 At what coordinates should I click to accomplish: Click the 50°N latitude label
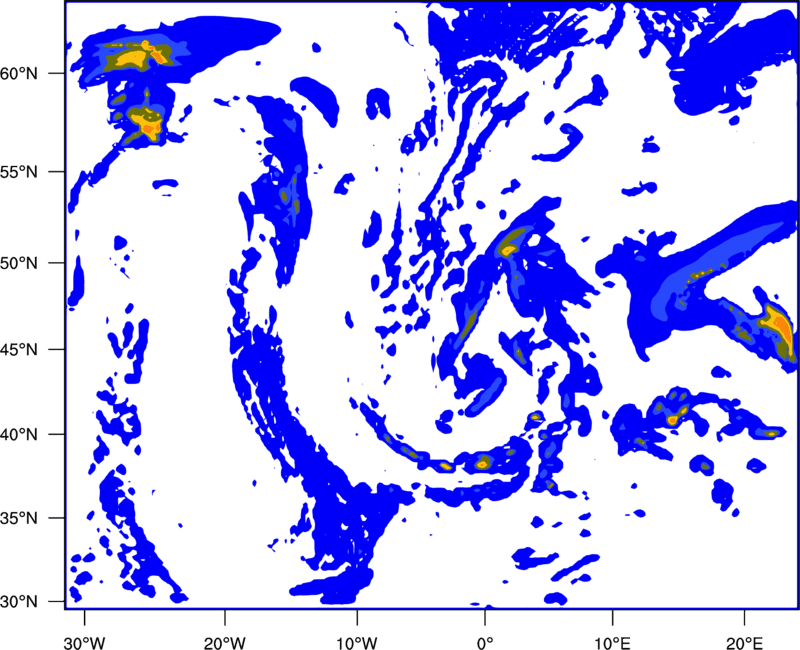pyautogui.click(x=20, y=264)
